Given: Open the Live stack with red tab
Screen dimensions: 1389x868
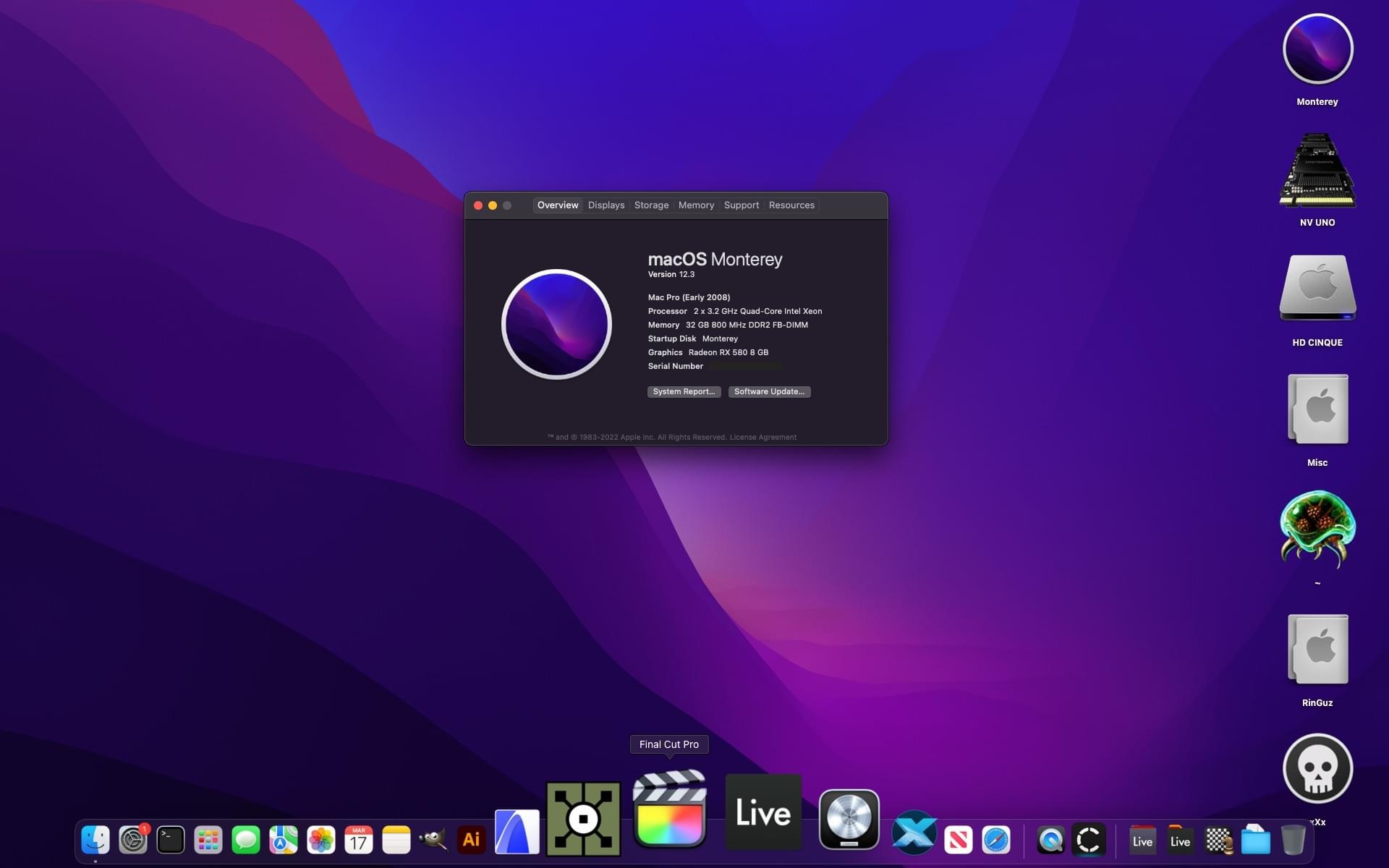Looking at the screenshot, I should (1143, 840).
